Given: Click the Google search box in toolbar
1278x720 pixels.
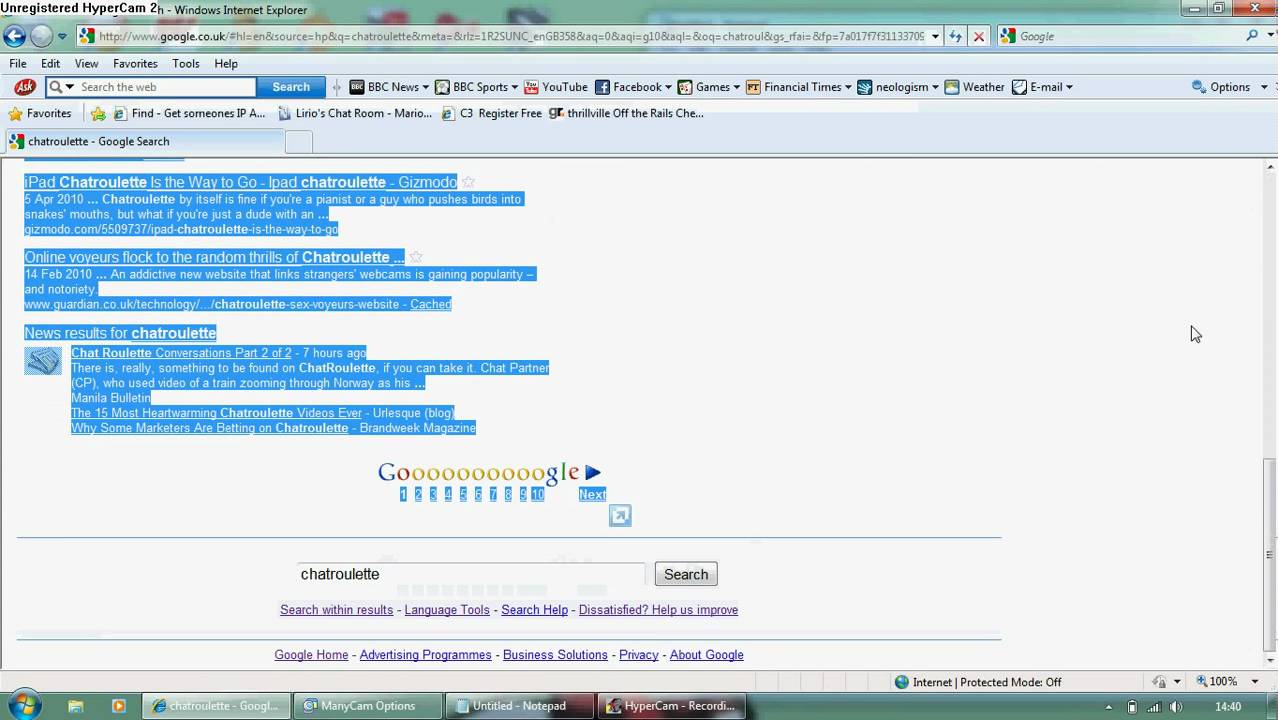Looking at the screenshot, I should point(1120,36).
